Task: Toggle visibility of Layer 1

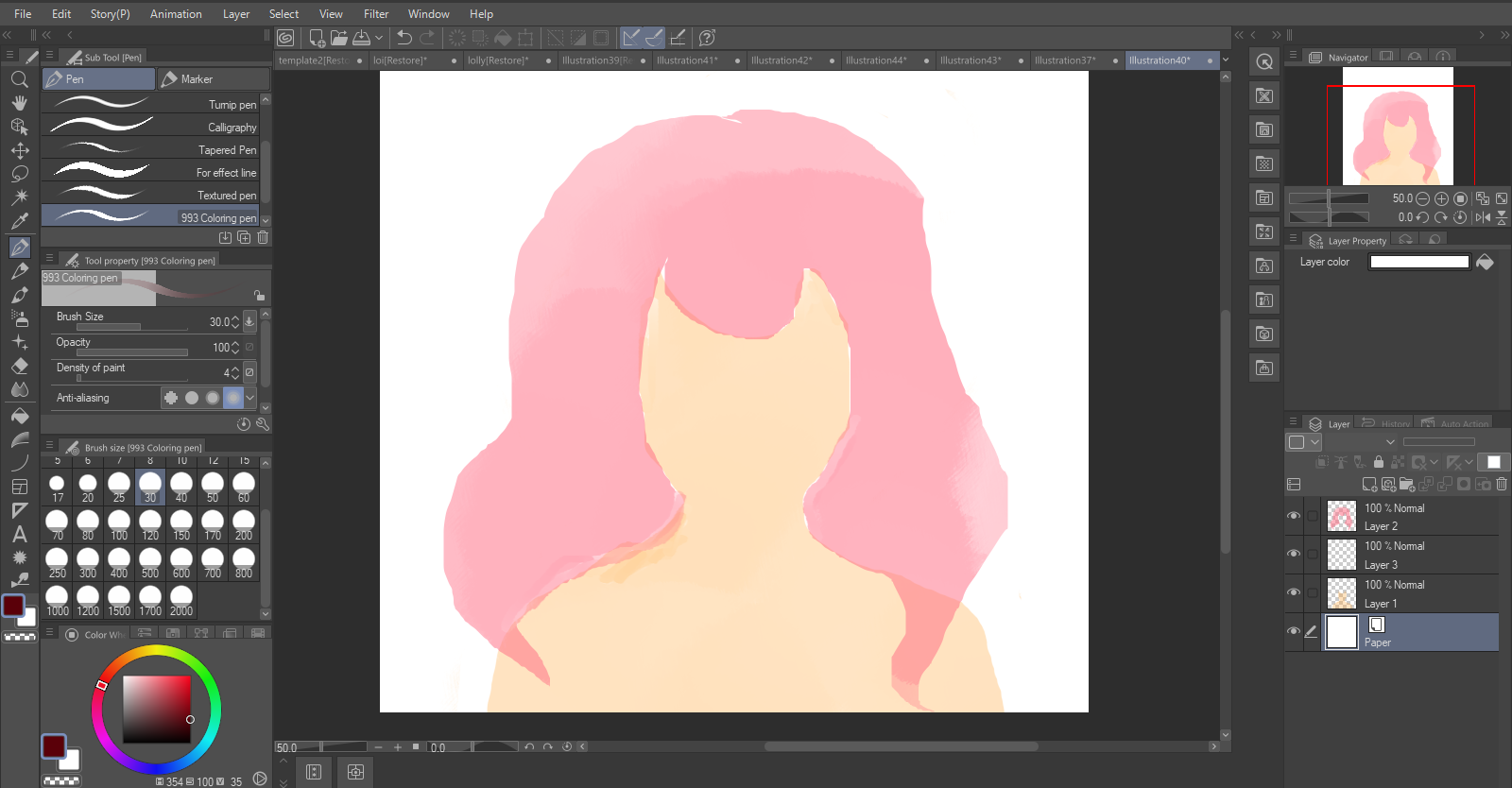Action: coord(1294,592)
